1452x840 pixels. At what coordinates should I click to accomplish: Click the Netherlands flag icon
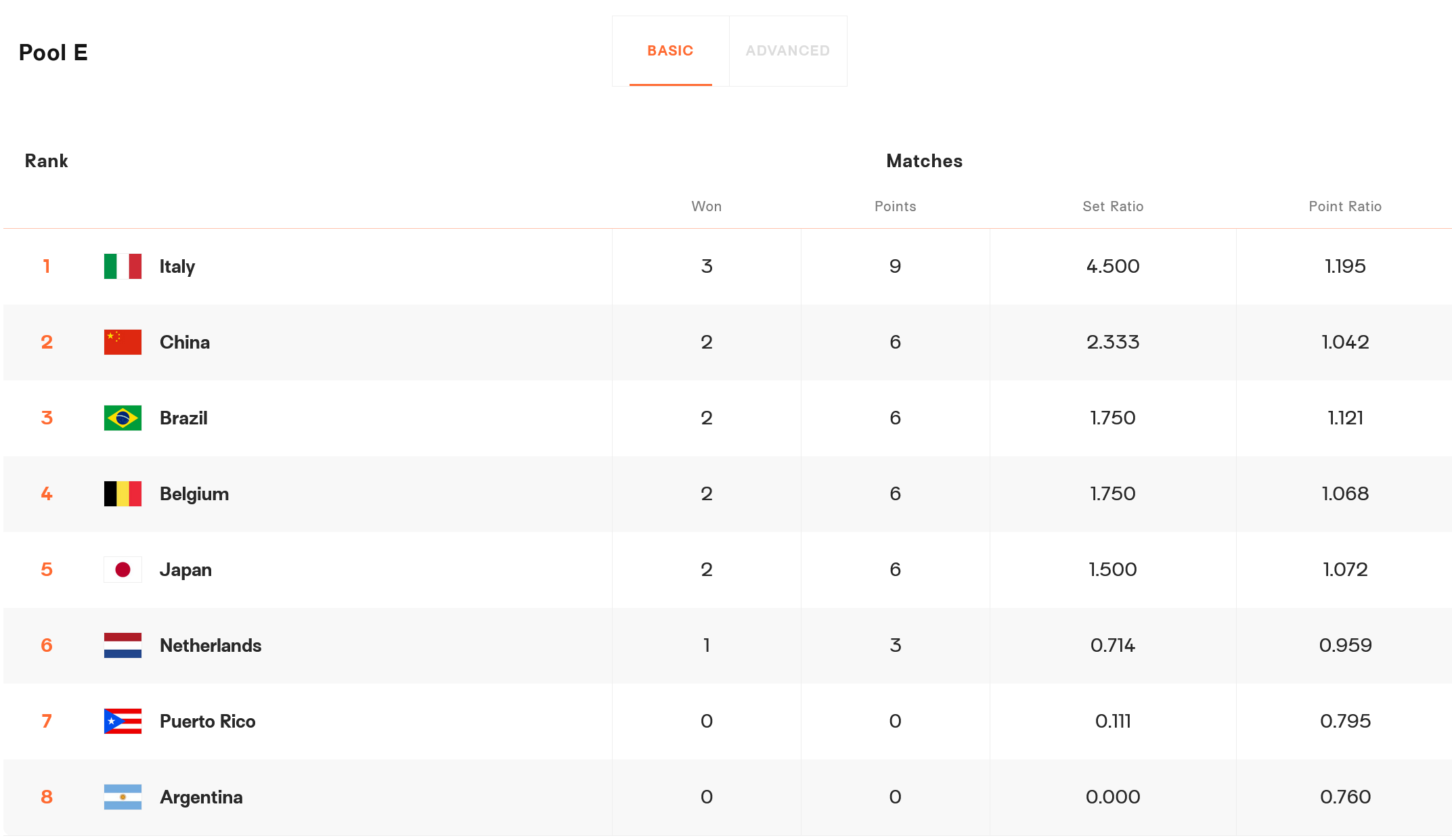(123, 646)
